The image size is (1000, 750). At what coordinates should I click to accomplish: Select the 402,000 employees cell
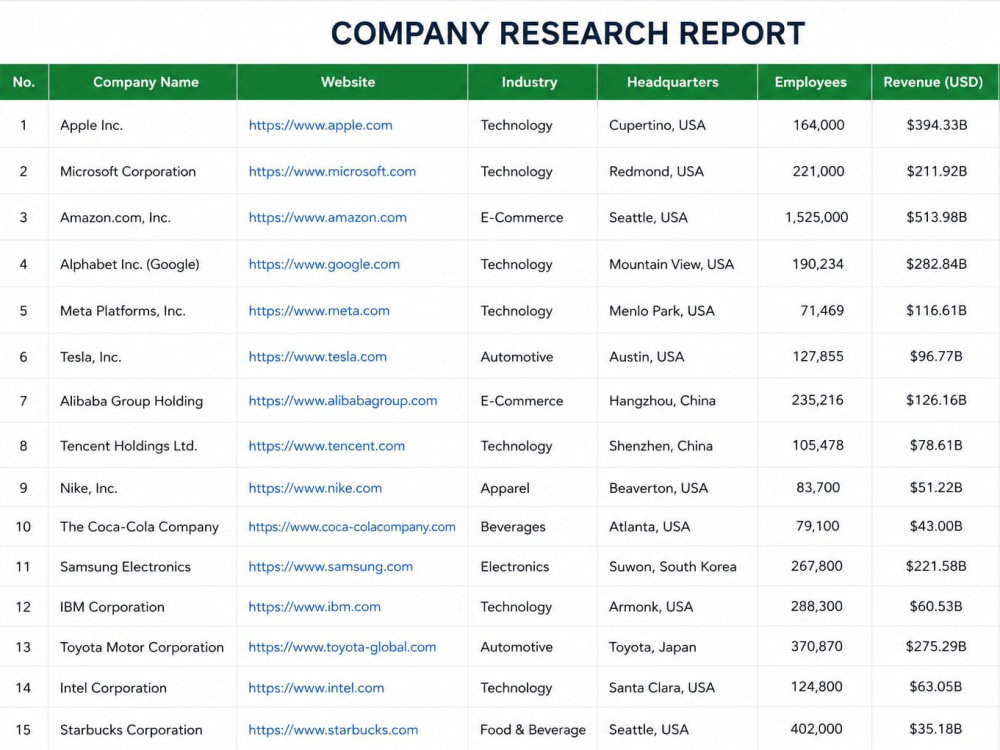click(x=814, y=729)
